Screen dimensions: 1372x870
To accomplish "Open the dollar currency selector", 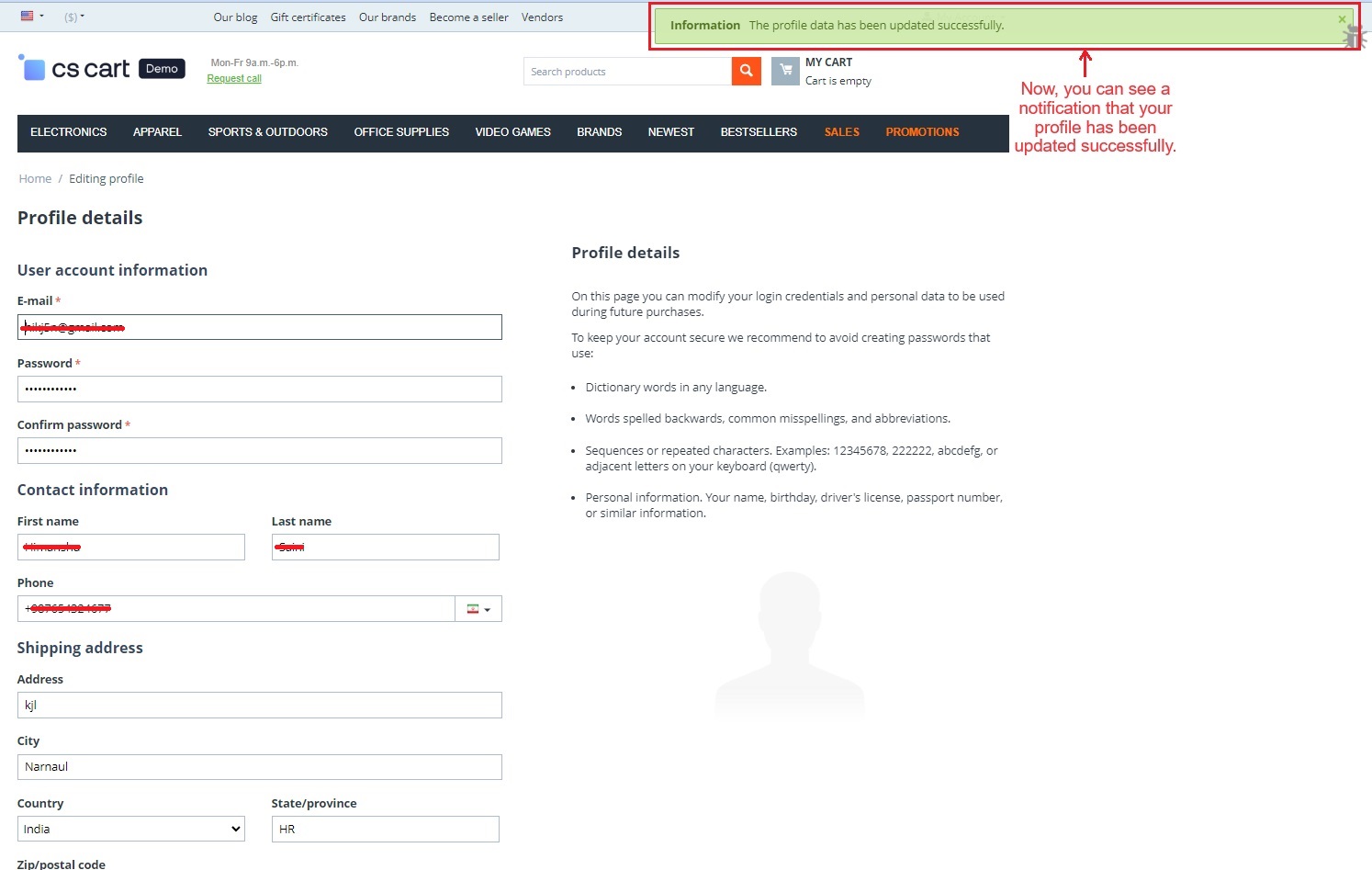I will (x=74, y=17).
